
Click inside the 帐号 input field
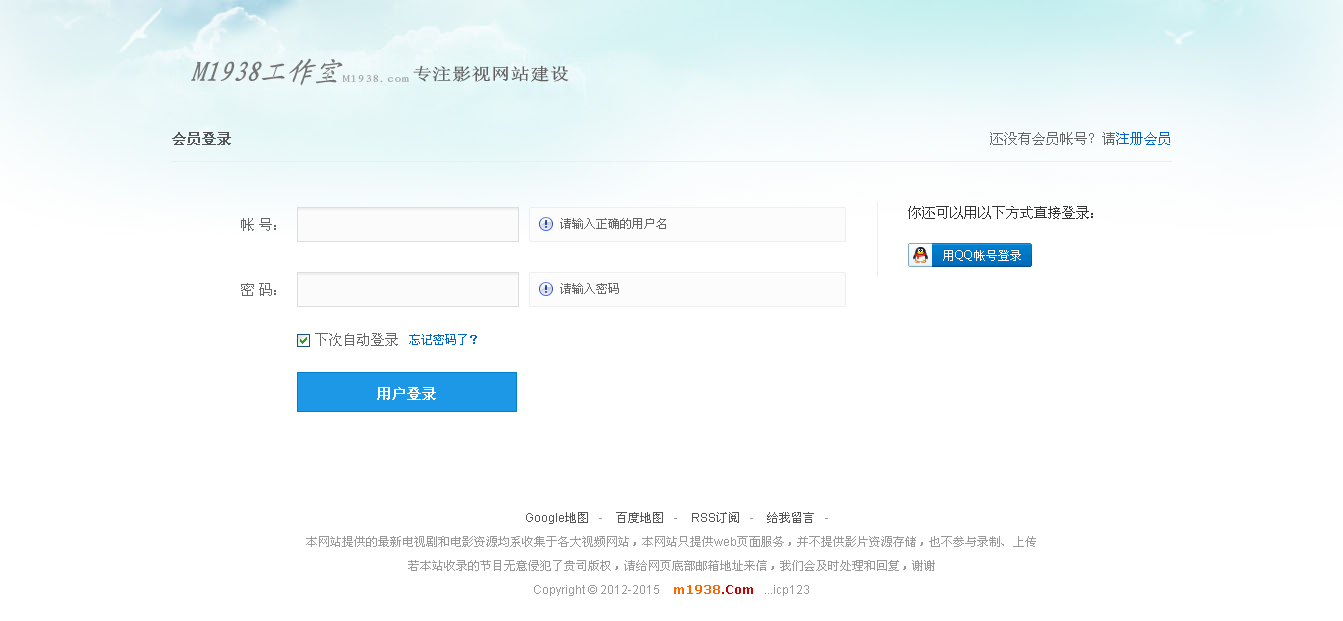tap(407, 223)
